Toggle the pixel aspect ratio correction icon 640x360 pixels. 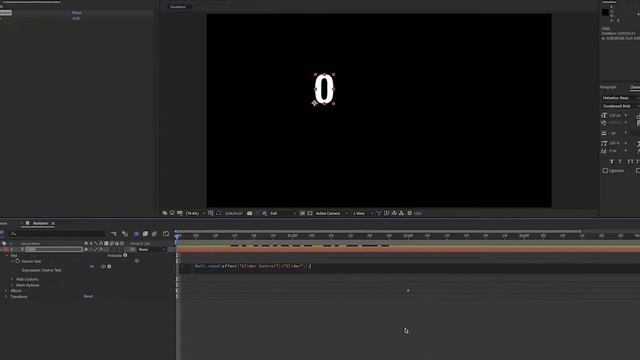379,213
